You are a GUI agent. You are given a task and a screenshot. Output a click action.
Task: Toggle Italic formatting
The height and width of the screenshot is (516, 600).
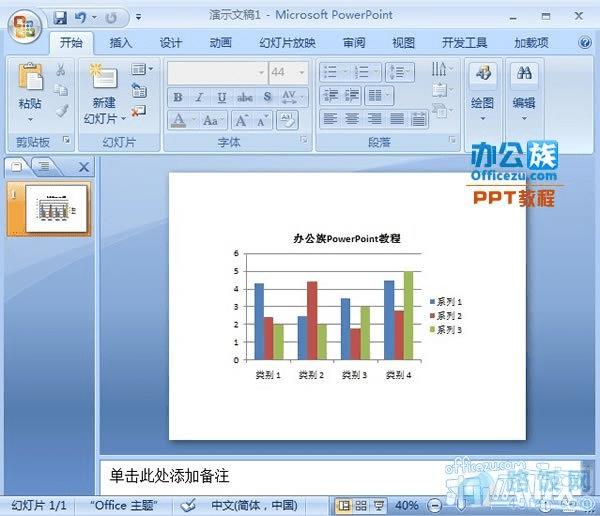click(199, 97)
